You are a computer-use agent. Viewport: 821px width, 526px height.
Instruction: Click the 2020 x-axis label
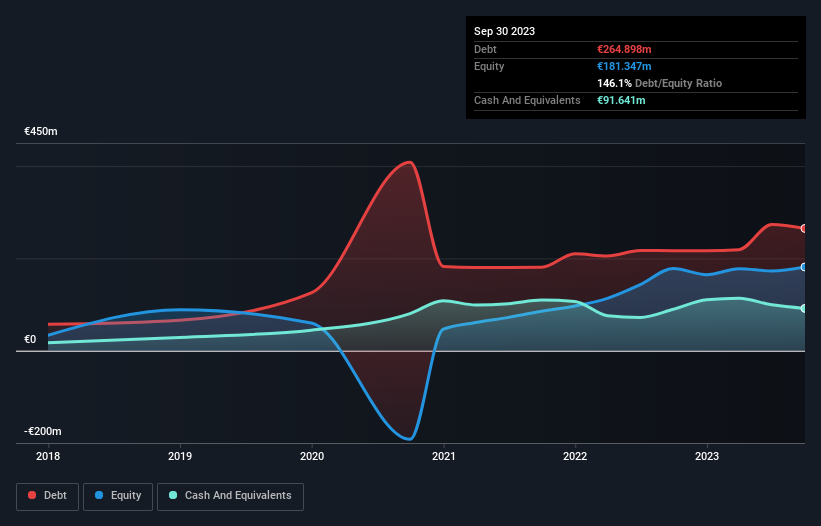pyautogui.click(x=312, y=456)
